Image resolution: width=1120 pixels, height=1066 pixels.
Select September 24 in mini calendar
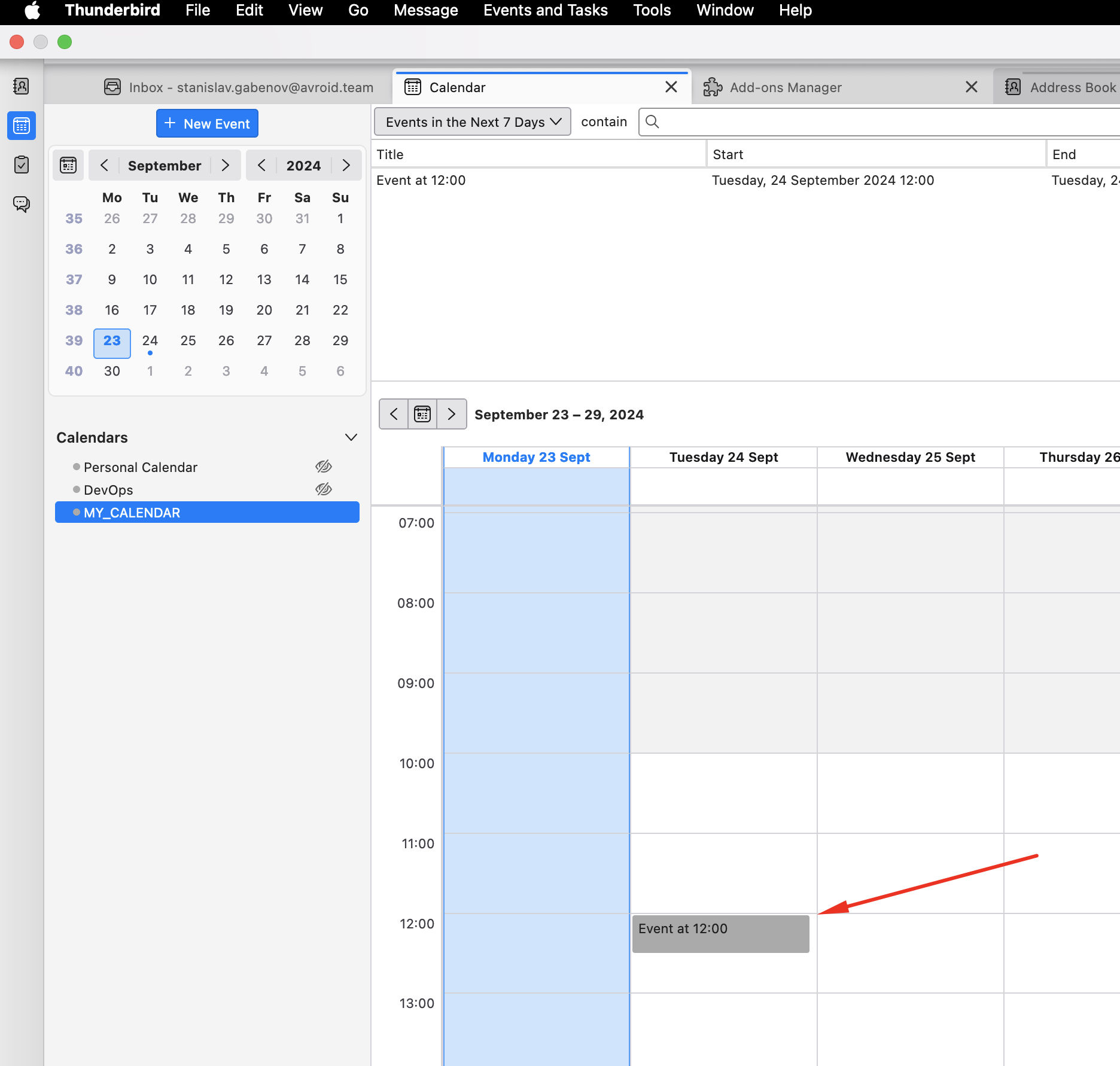[150, 340]
